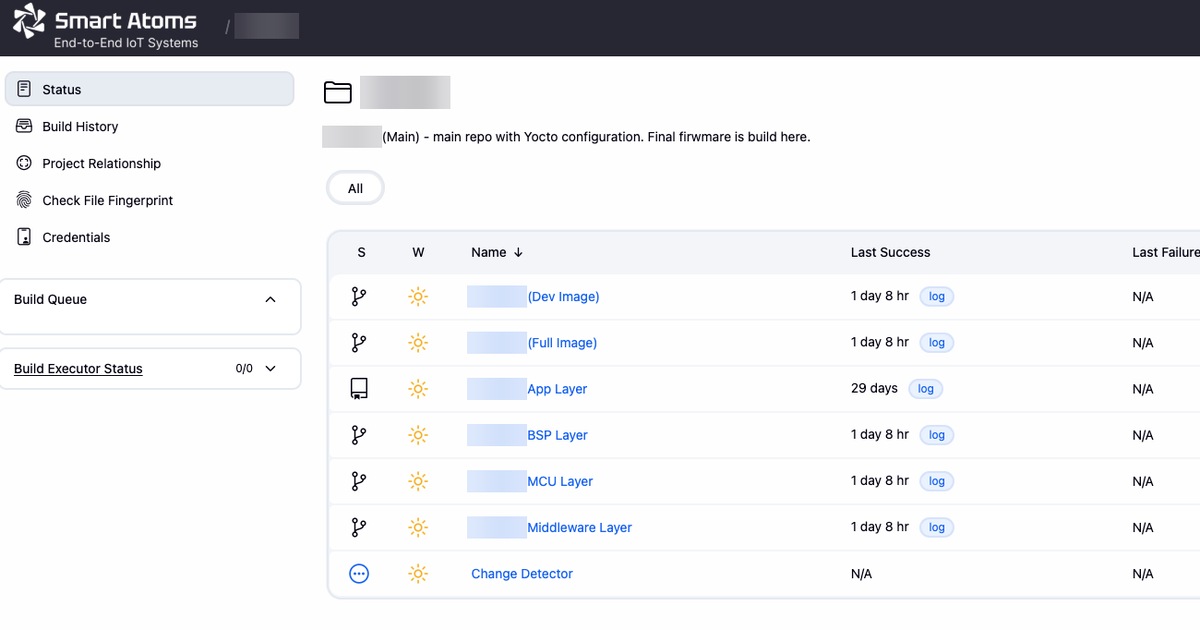The width and height of the screenshot is (1200, 630).
Task: Click the Project Relationship circle icon
Action: point(24,163)
